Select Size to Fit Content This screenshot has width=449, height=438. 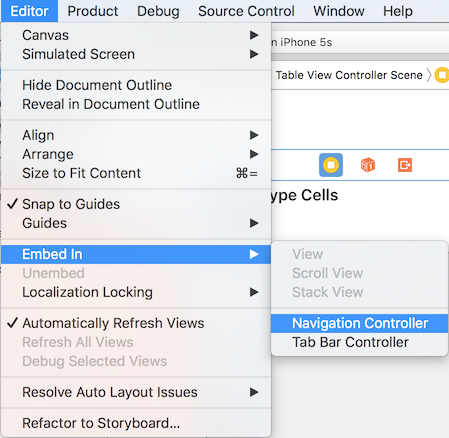coord(136,173)
